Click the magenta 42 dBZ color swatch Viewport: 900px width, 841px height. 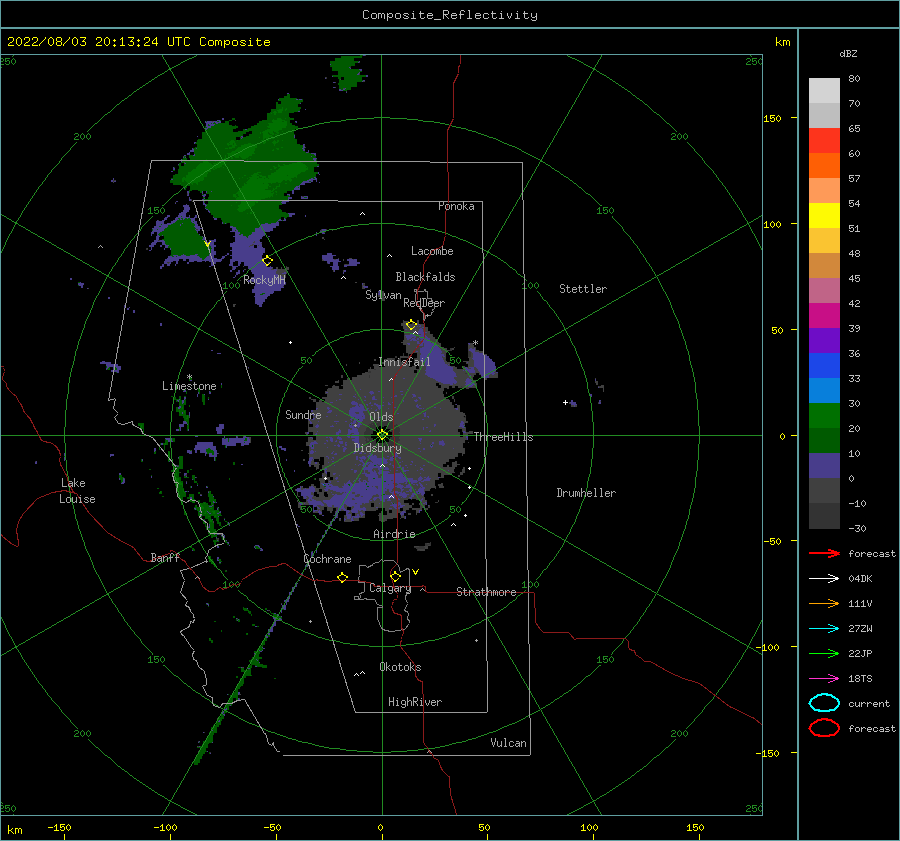[x=824, y=316]
